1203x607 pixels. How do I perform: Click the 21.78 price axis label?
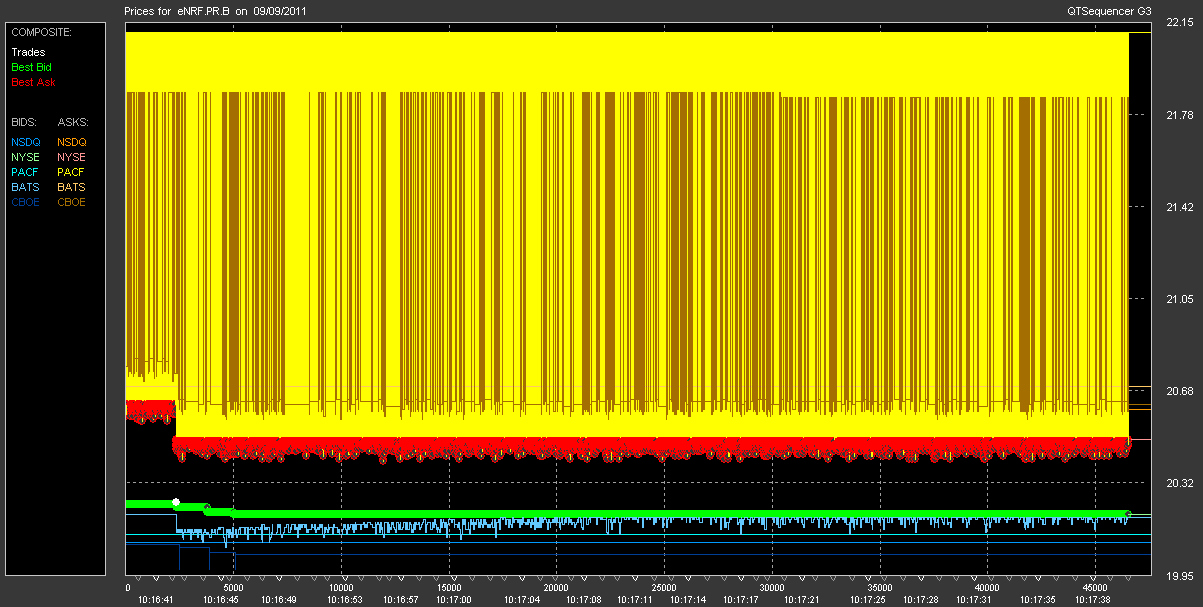point(1180,116)
